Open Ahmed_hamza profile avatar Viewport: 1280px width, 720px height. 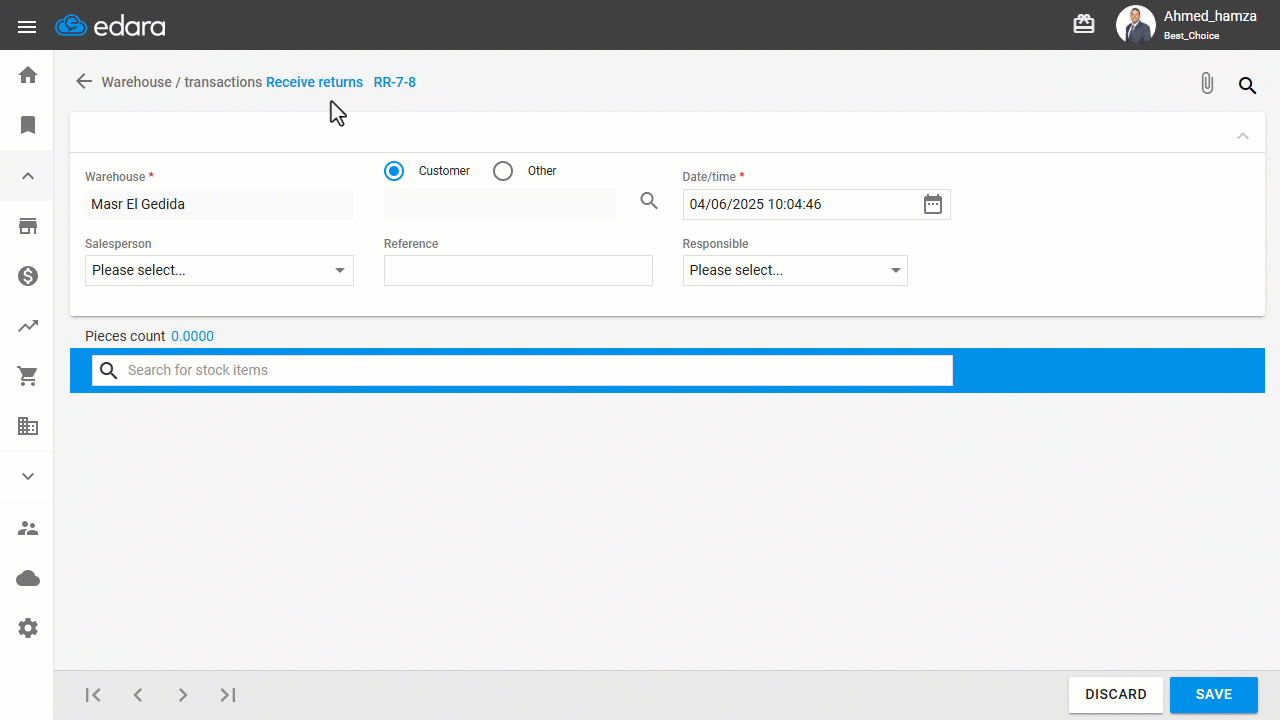pyautogui.click(x=1135, y=25)
